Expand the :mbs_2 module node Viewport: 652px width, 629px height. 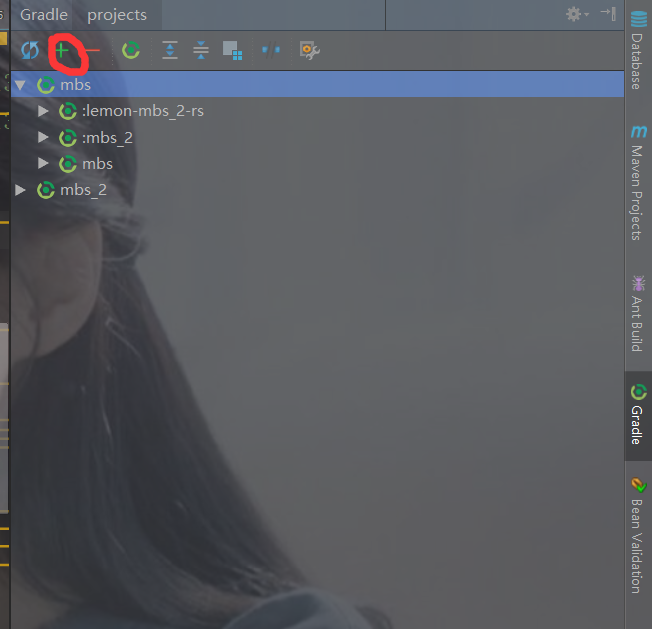point(43,137)
